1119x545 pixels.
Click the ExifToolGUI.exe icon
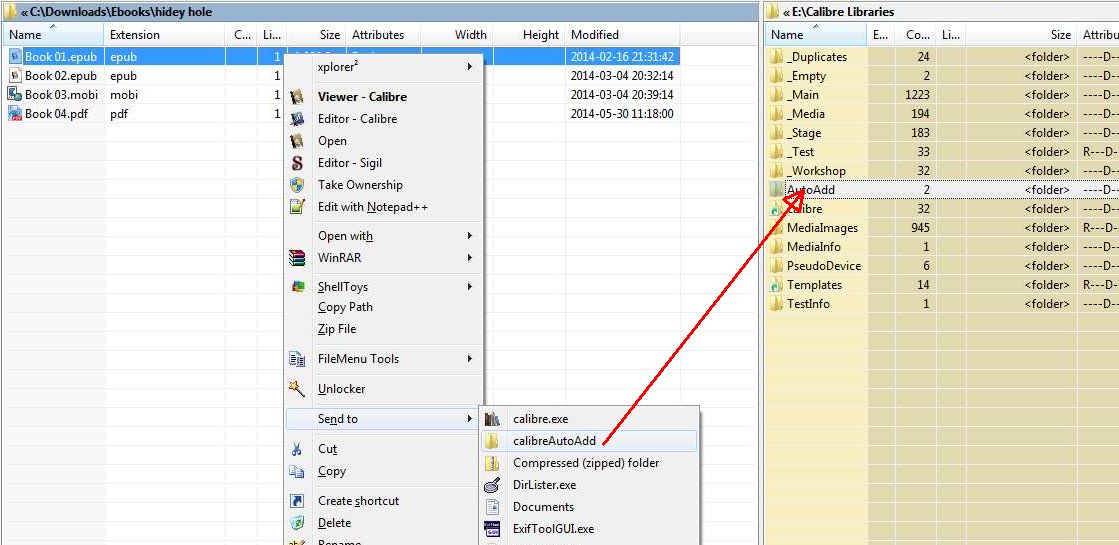coord(492,529)
